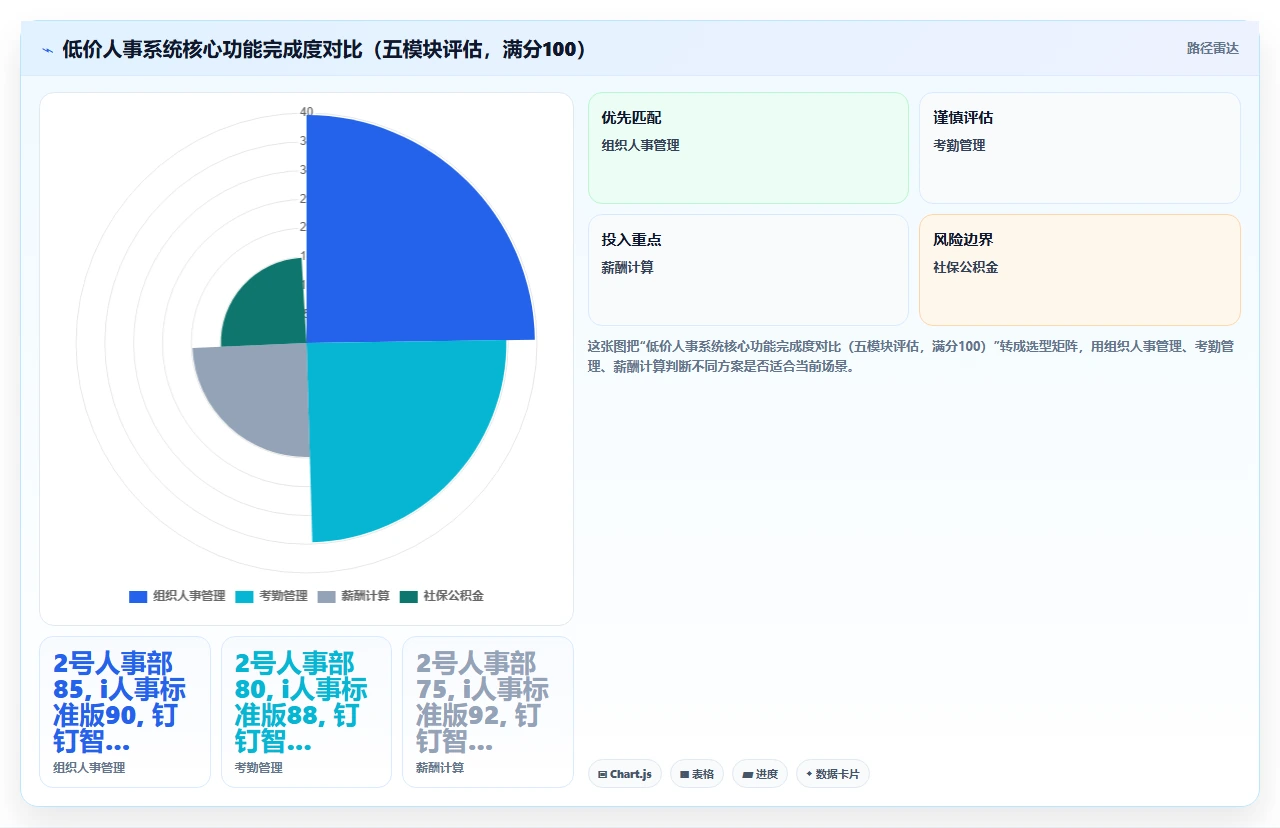Toggle 社保公积金 legend color swatch
The image size is (1280, 828).
409,596
